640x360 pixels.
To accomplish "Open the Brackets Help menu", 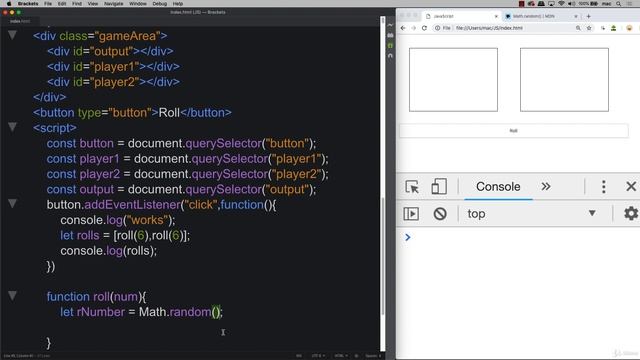I will click(178, 4).
